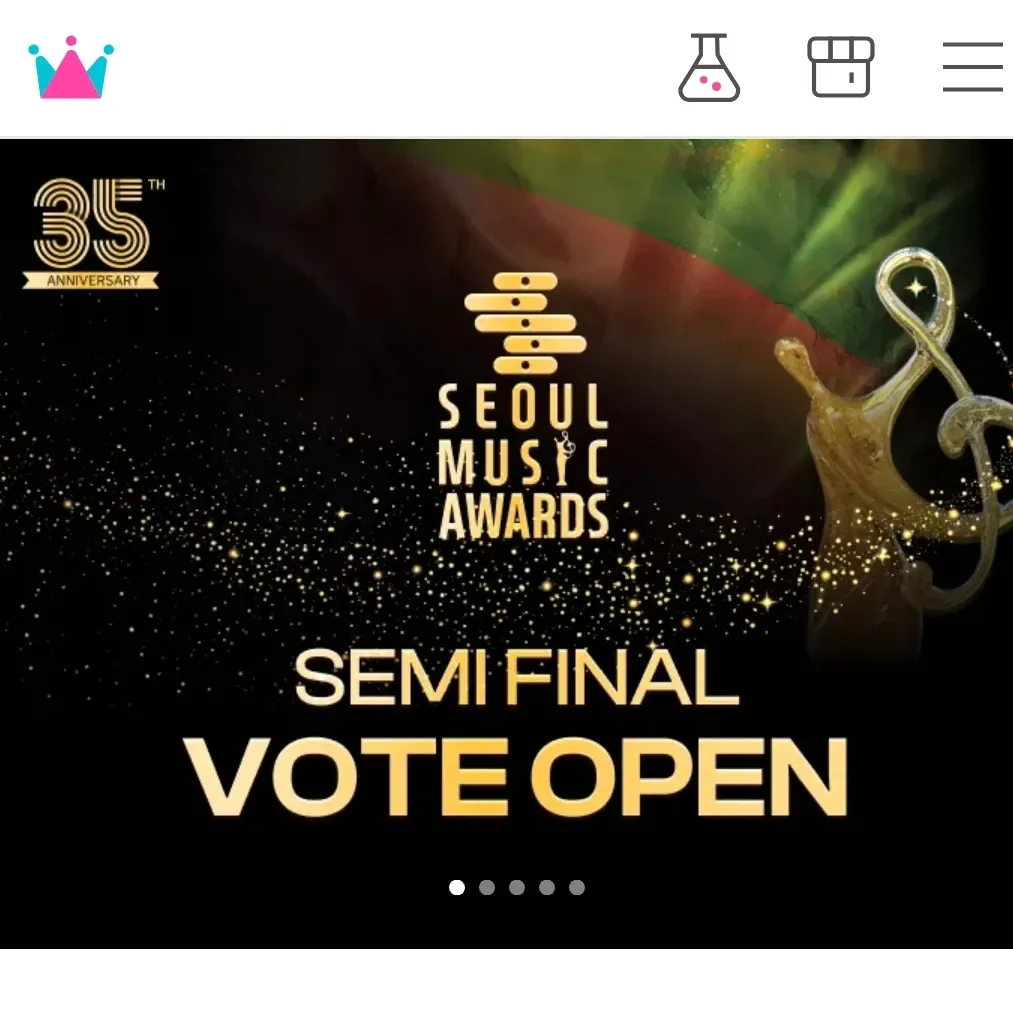
Task: Open the lab flask icon
Action: point(709,68)
